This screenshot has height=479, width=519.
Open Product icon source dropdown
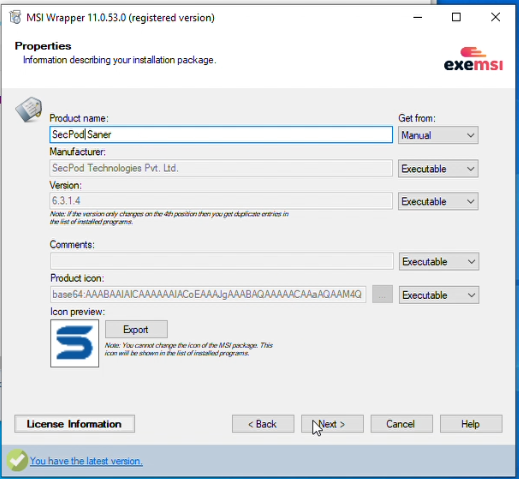(439, 295)
